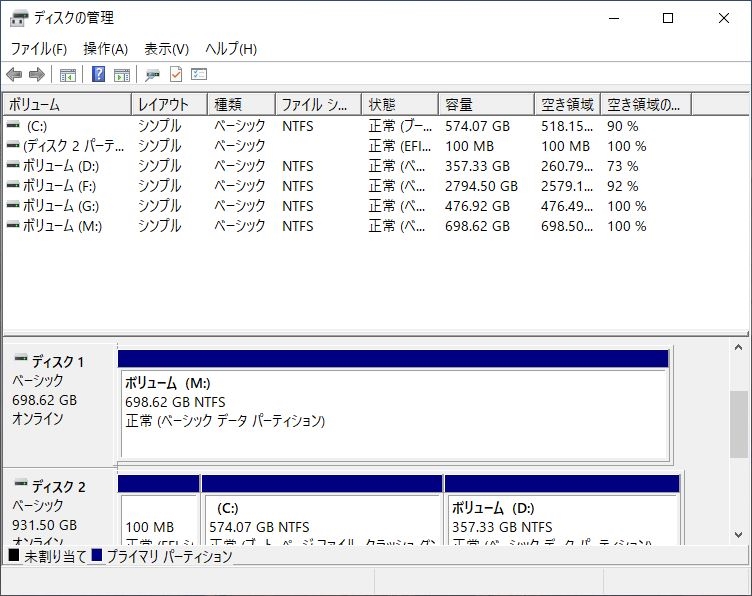Sort by the 空き領域の割合 column header

point(646,105)
